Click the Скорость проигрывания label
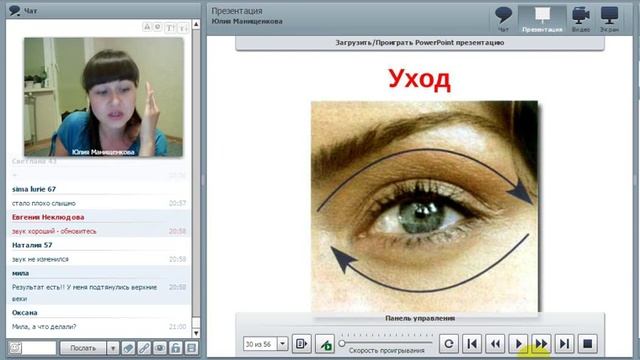 coord(387,351)
